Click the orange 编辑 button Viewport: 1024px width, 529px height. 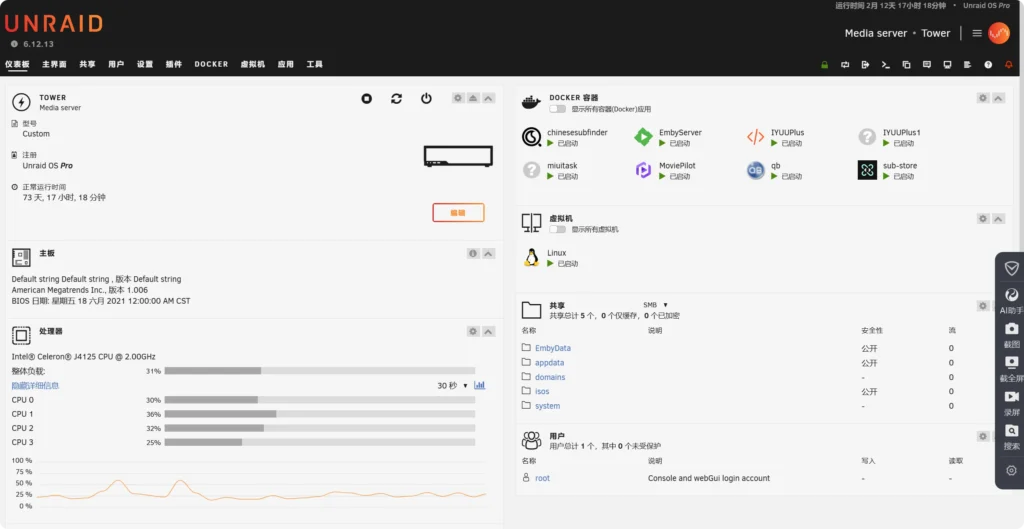(x=458, y=212)
